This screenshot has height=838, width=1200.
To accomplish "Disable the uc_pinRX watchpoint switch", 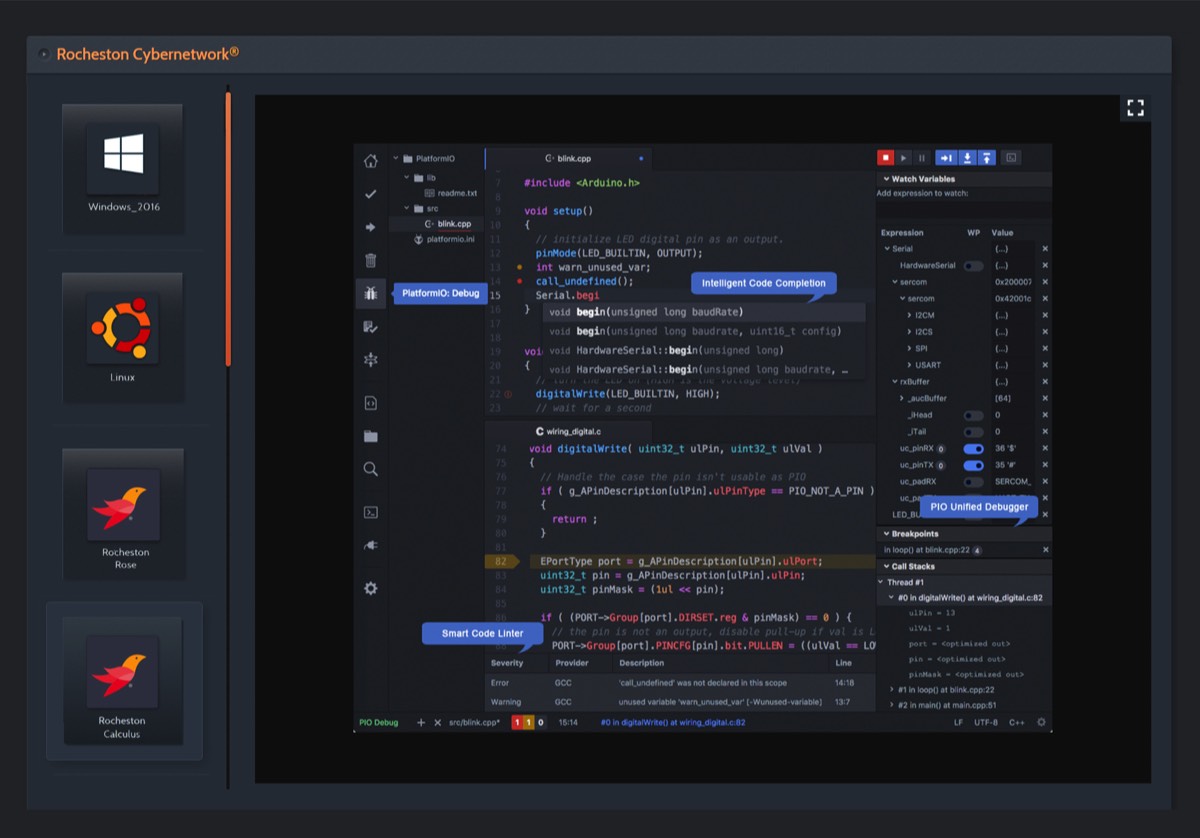I will pos(973,449).
